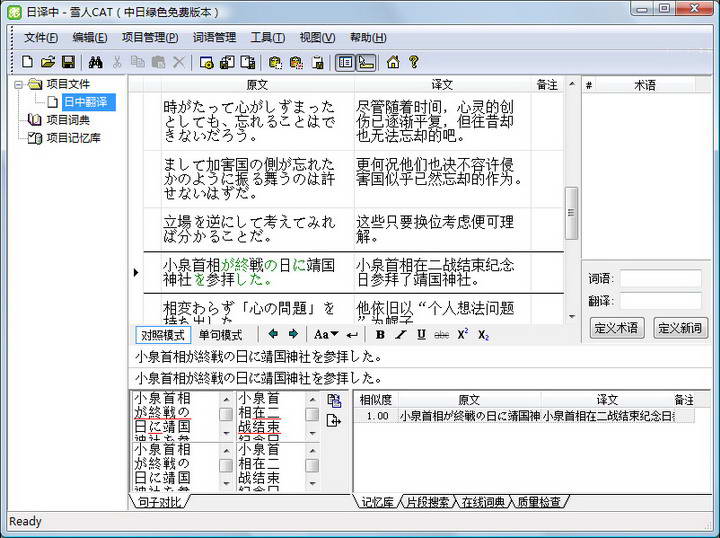The height and width of the screenshot is (538, 720).
Task: Collapse the 项目文件 tree node
Action: tap(20, 84)
